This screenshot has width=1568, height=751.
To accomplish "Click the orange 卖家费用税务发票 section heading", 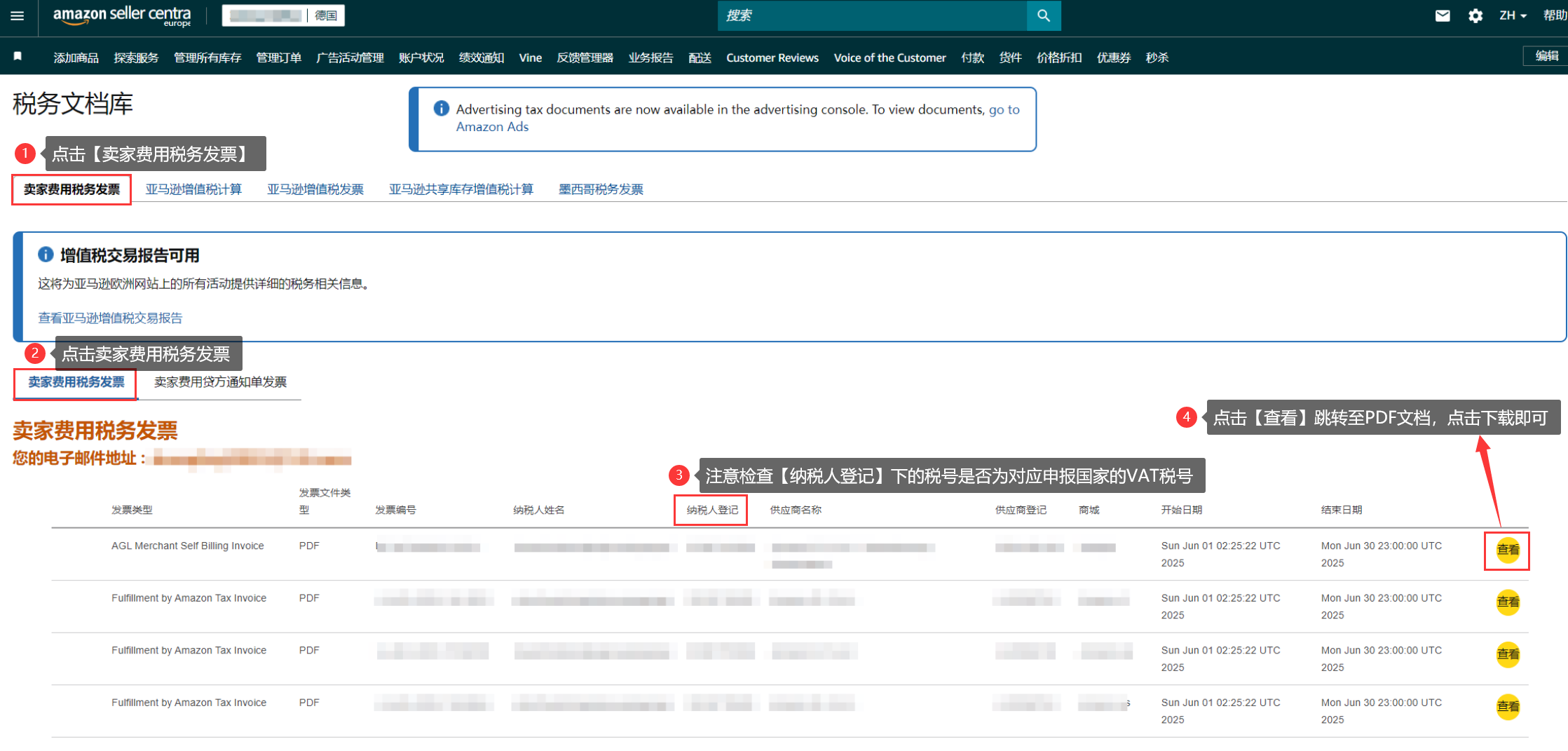I will [95, 430].
